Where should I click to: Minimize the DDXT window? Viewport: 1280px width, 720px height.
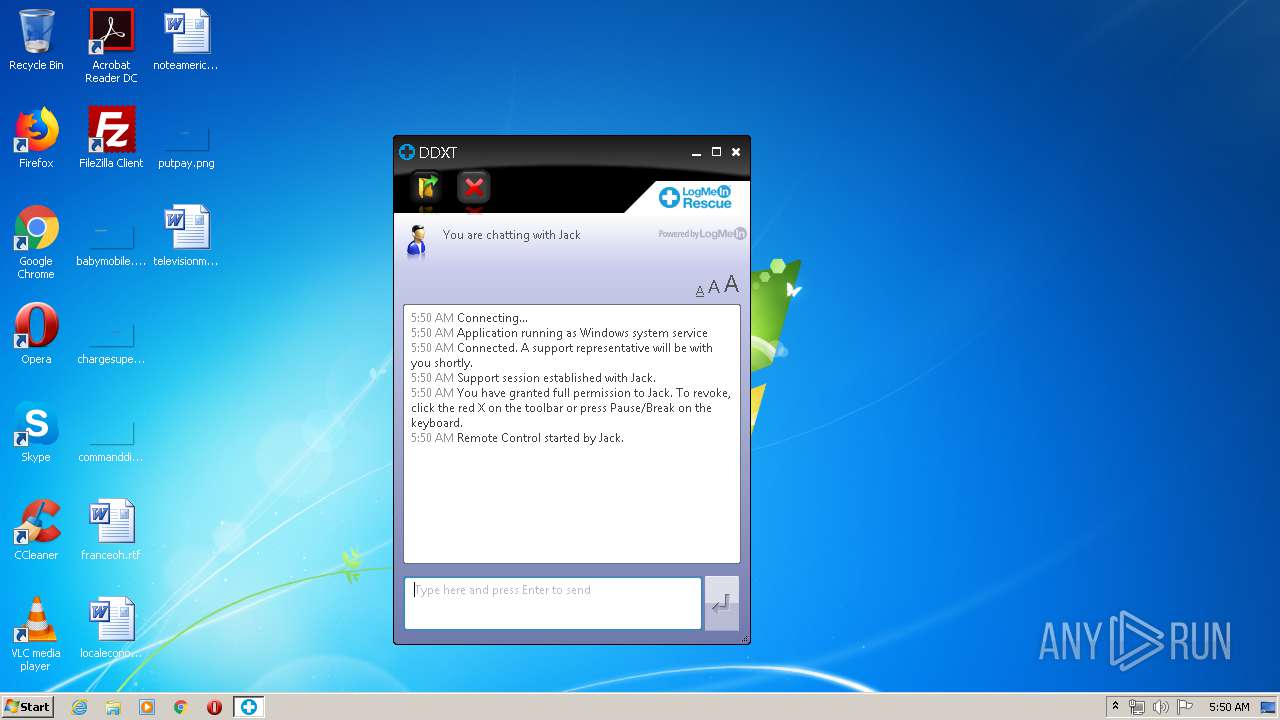tap(697, 153)
